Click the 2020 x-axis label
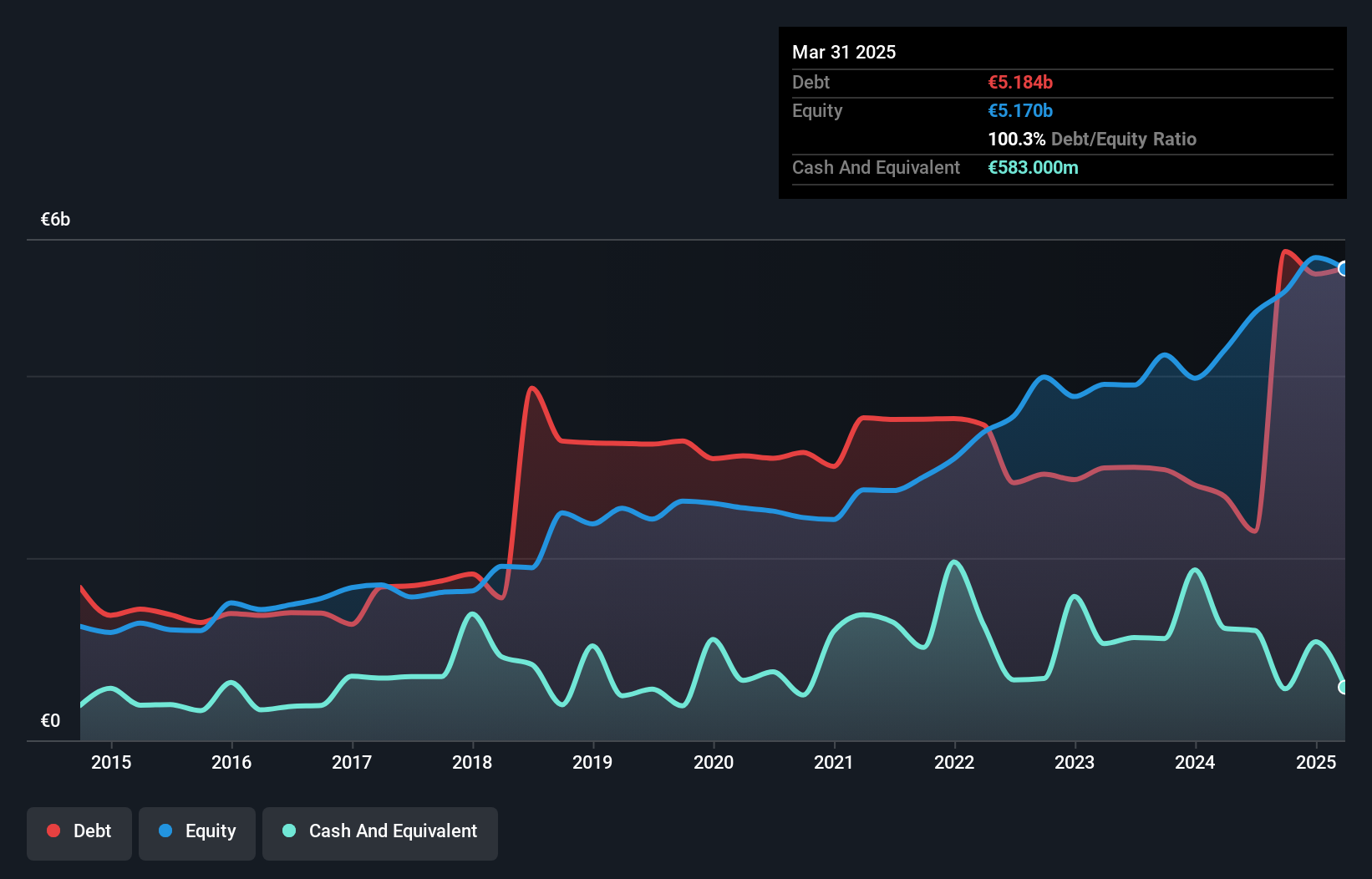Viewport: 1372px width, 879px height. point(714,762)
